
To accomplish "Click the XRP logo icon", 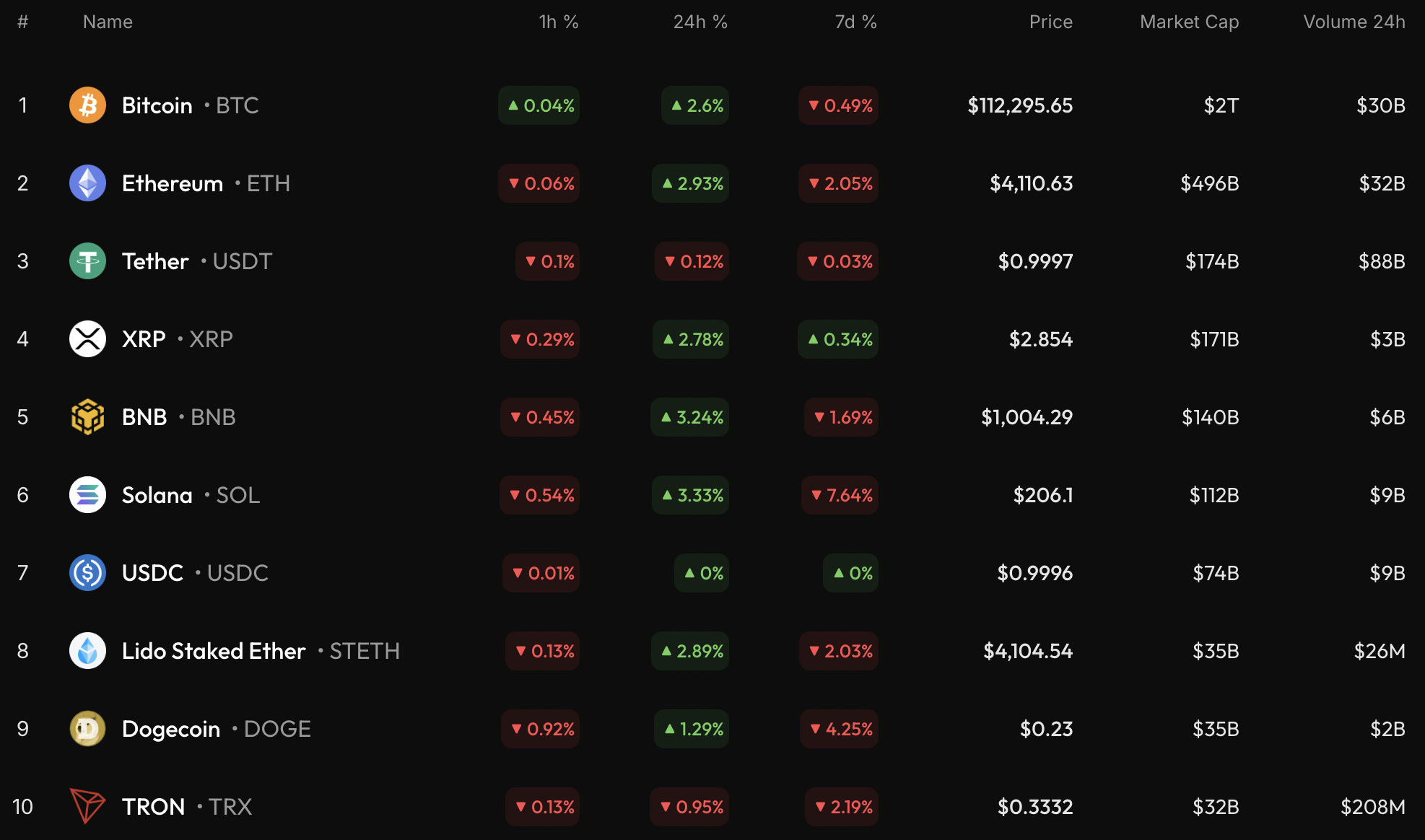I will coord(87,339).
